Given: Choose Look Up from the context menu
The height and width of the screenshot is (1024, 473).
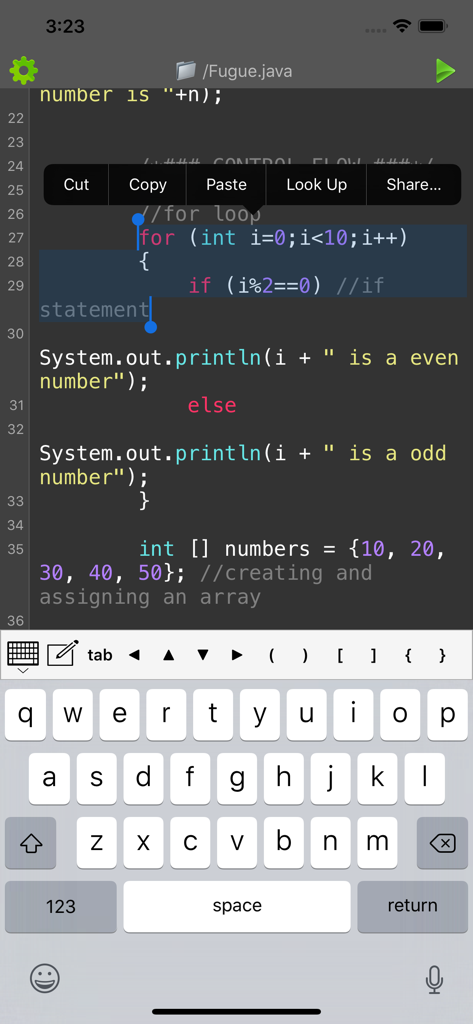Looking at the screenshot, I should 316,185.
